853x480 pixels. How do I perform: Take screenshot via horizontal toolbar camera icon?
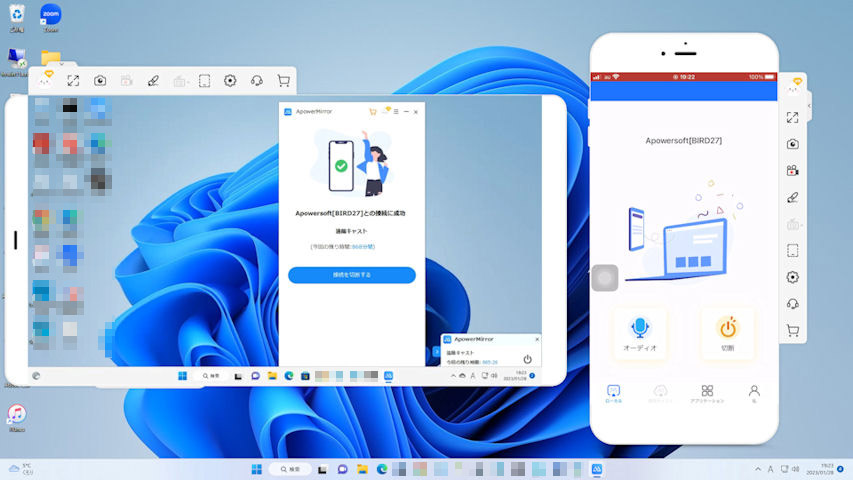(100, 81)
